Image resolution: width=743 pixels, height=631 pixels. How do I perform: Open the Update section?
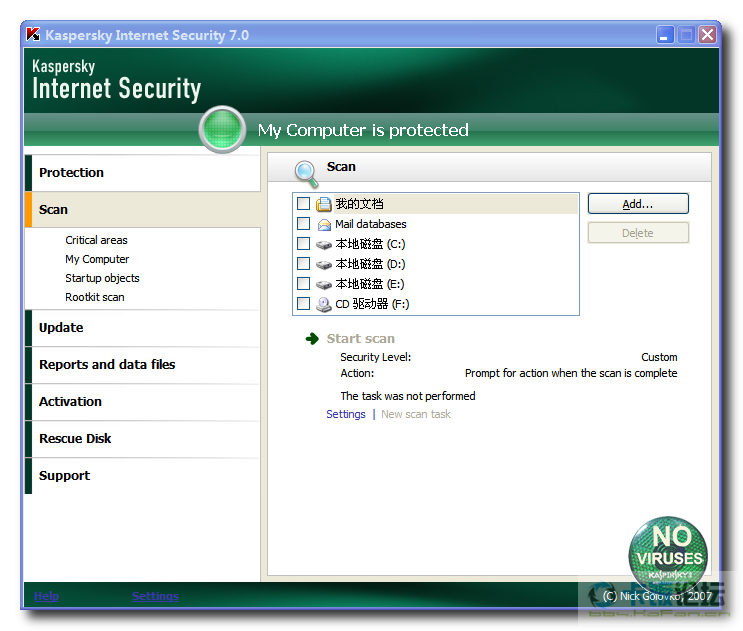pyautogui.click(x=142, y=328)
